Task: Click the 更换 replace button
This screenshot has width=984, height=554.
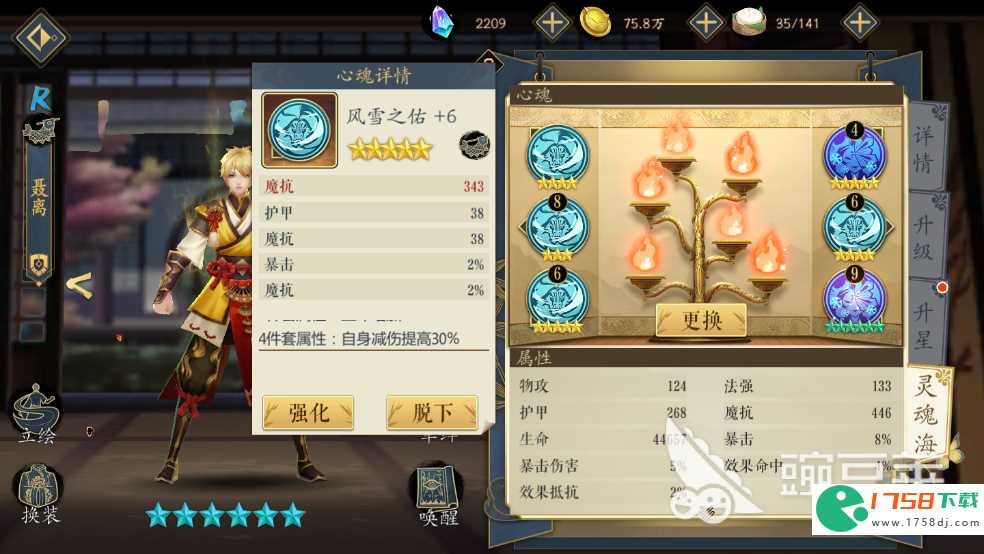Action: (702, 321)
